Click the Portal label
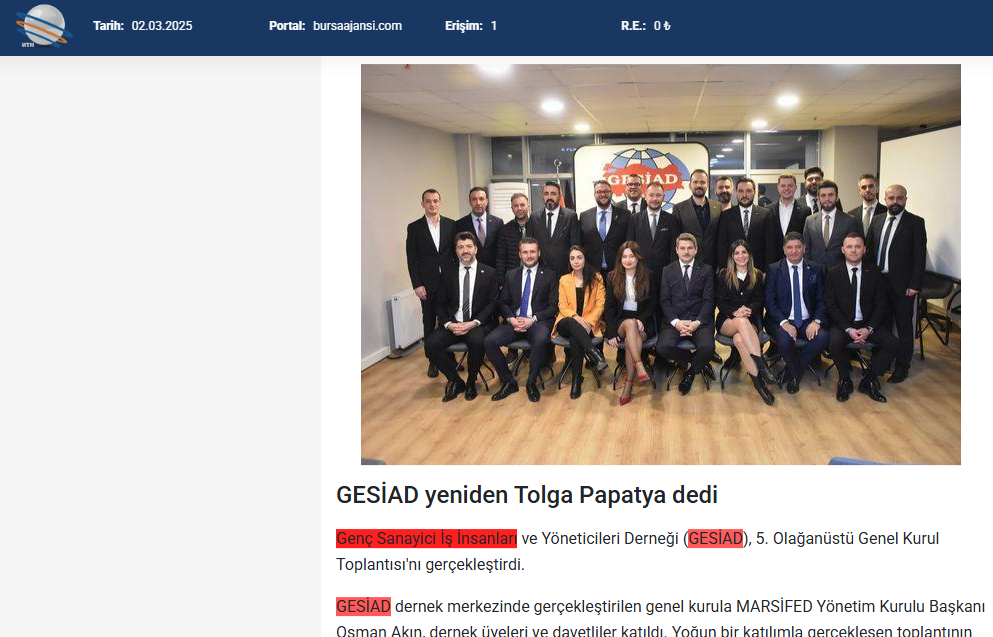This screenshot has height=637, width=993. [x=287, y=26]
